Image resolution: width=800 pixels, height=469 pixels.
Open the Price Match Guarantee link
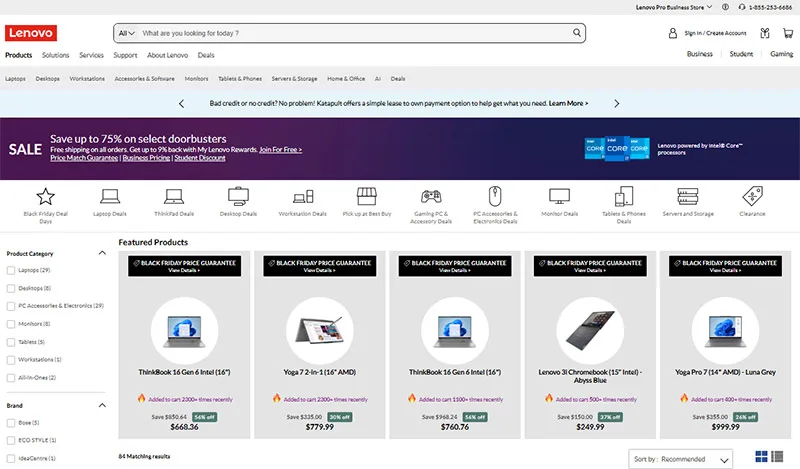coord(84,158)
